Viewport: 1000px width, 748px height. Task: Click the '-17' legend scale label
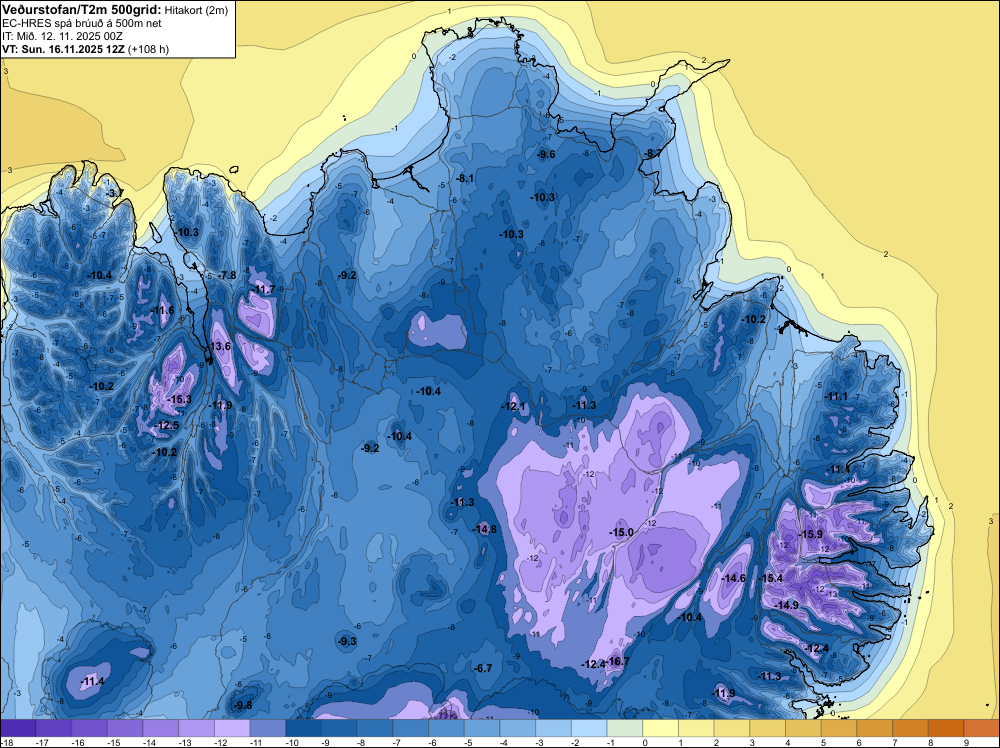point(42,742)
